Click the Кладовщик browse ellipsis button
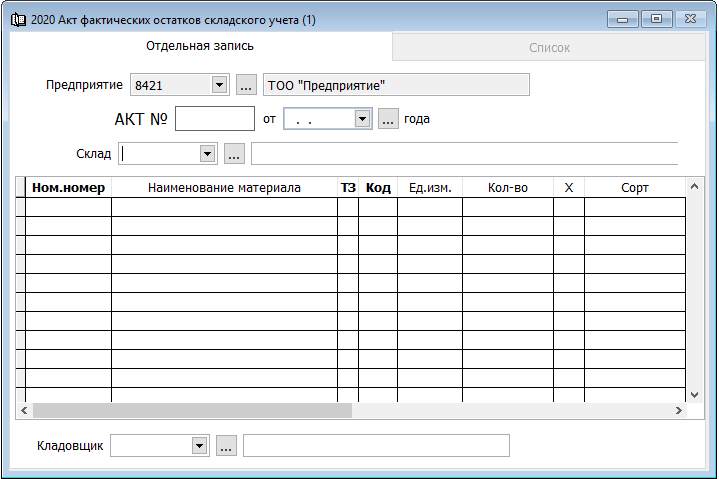 click(x=226, y=446)
